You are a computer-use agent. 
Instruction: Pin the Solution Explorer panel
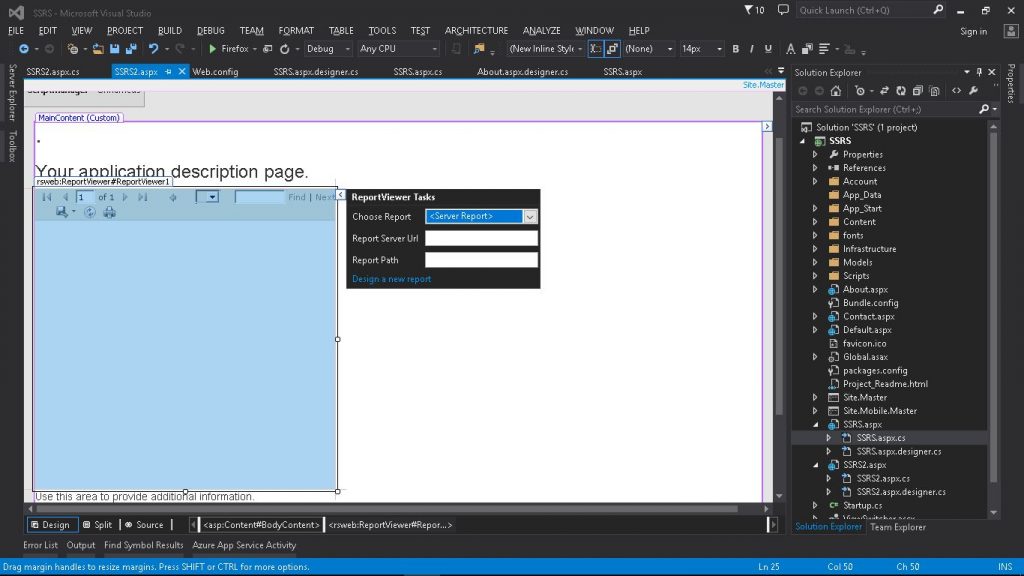point(979,72)
